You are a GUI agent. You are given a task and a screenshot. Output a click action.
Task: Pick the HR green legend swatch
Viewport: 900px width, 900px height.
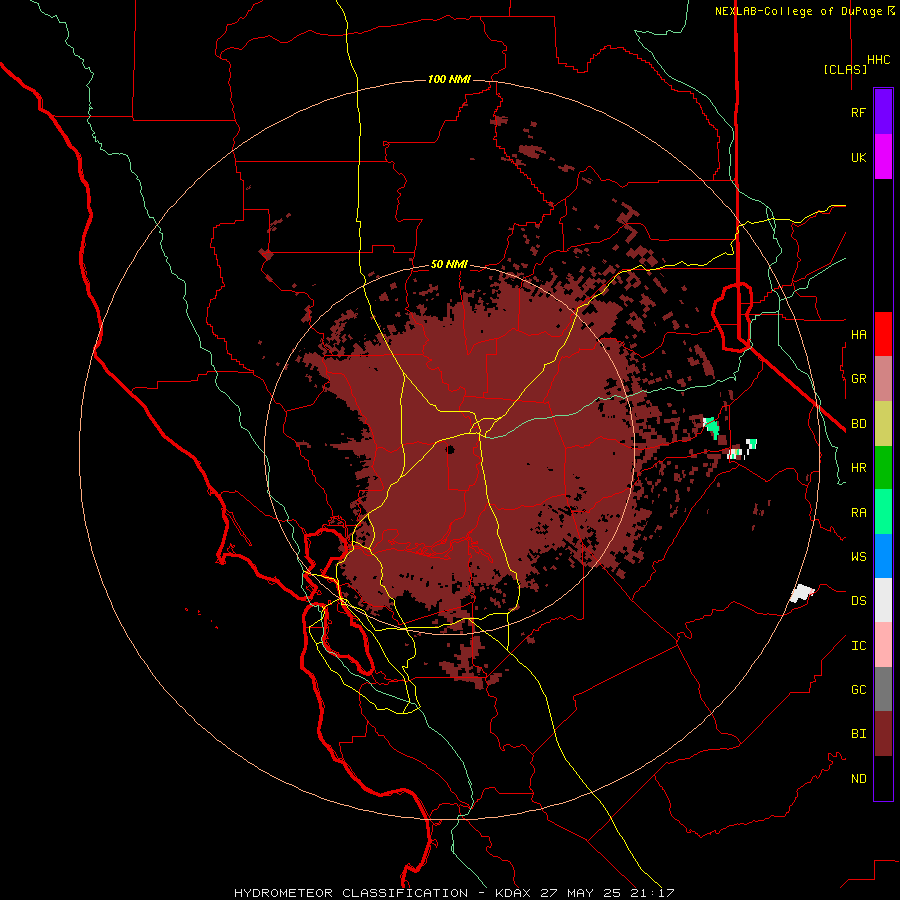point(883,468)
